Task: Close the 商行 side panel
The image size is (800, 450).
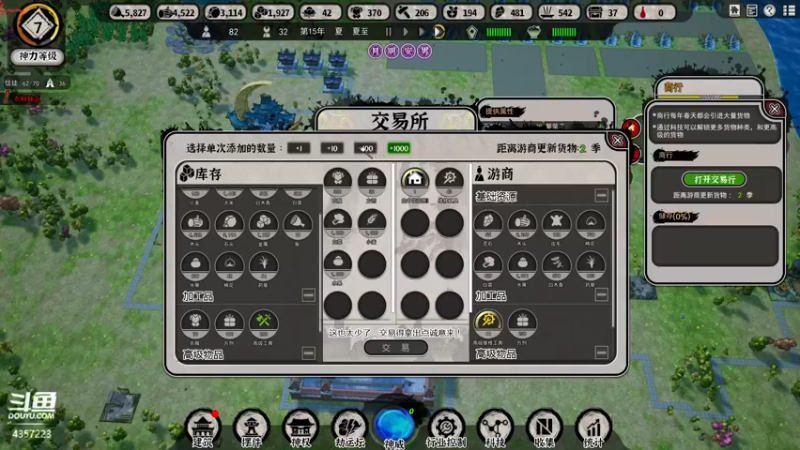Action: click(x=774, y=109)
